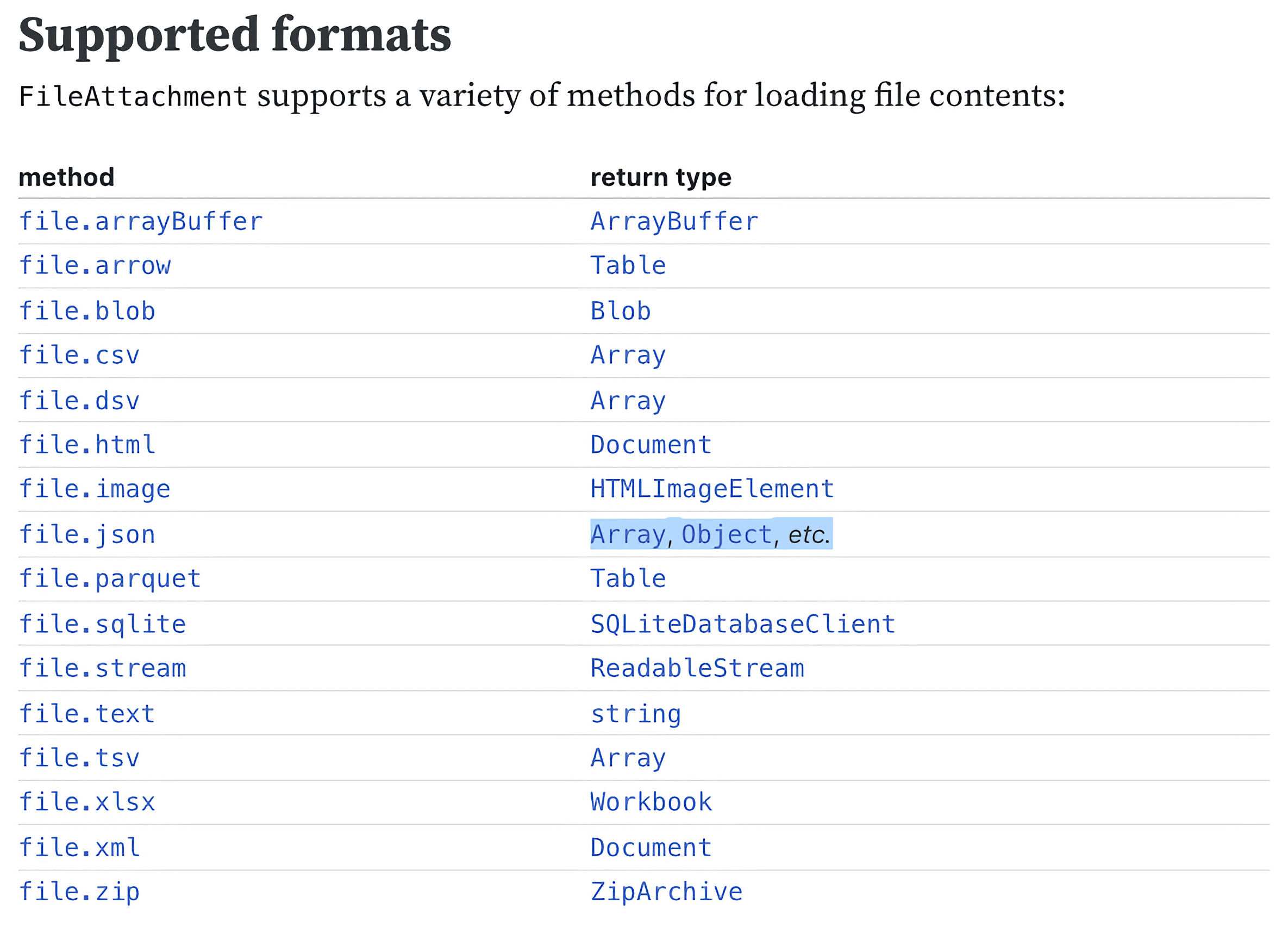The height and width of the screenshot is (928, 1288).
Task: Open the file.arrayBuffer method link
Action: pos(141,221)
